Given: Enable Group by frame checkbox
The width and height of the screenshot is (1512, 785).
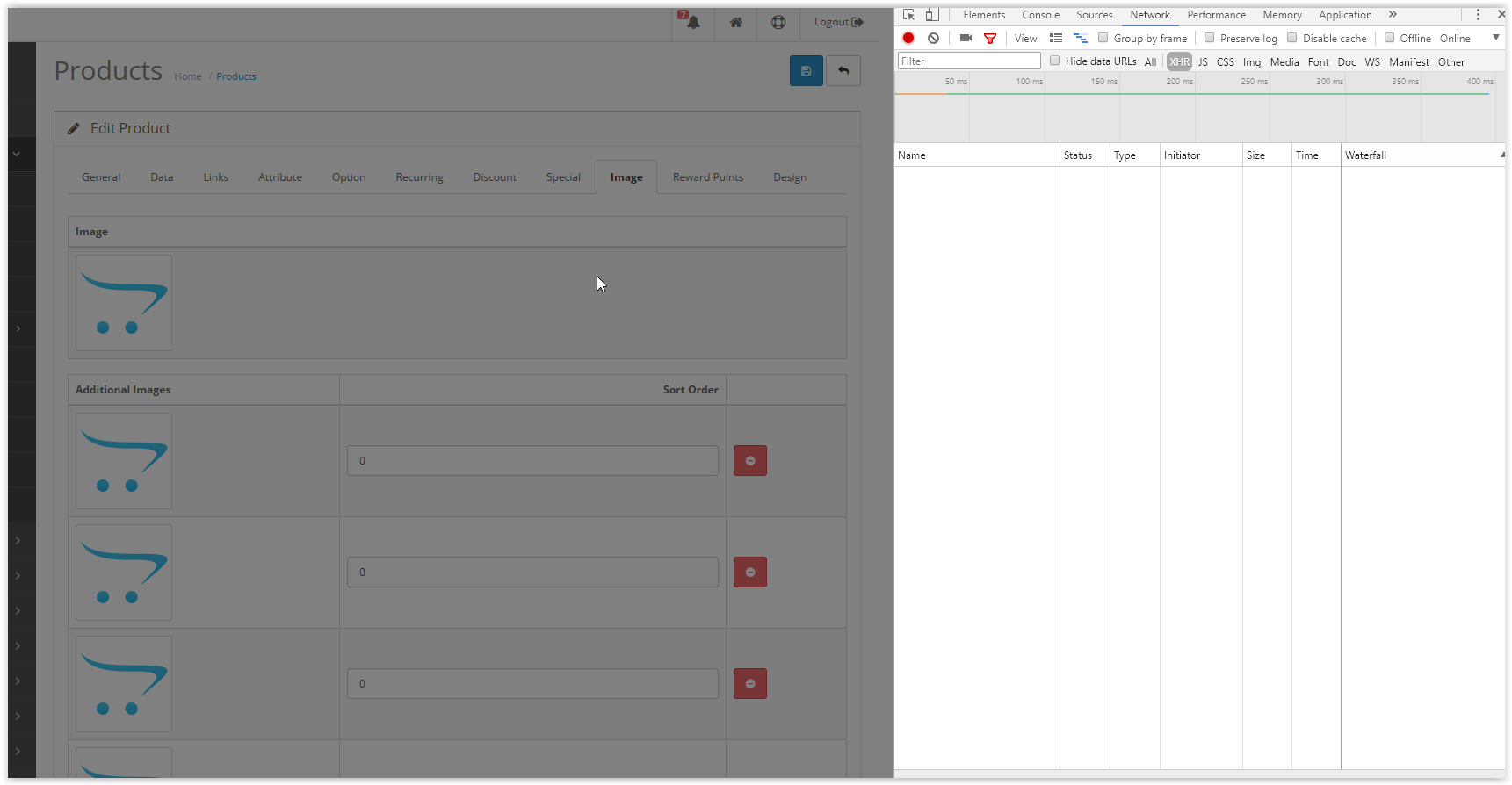Looking at the screenshot, I should click(x=1103, y=38).
